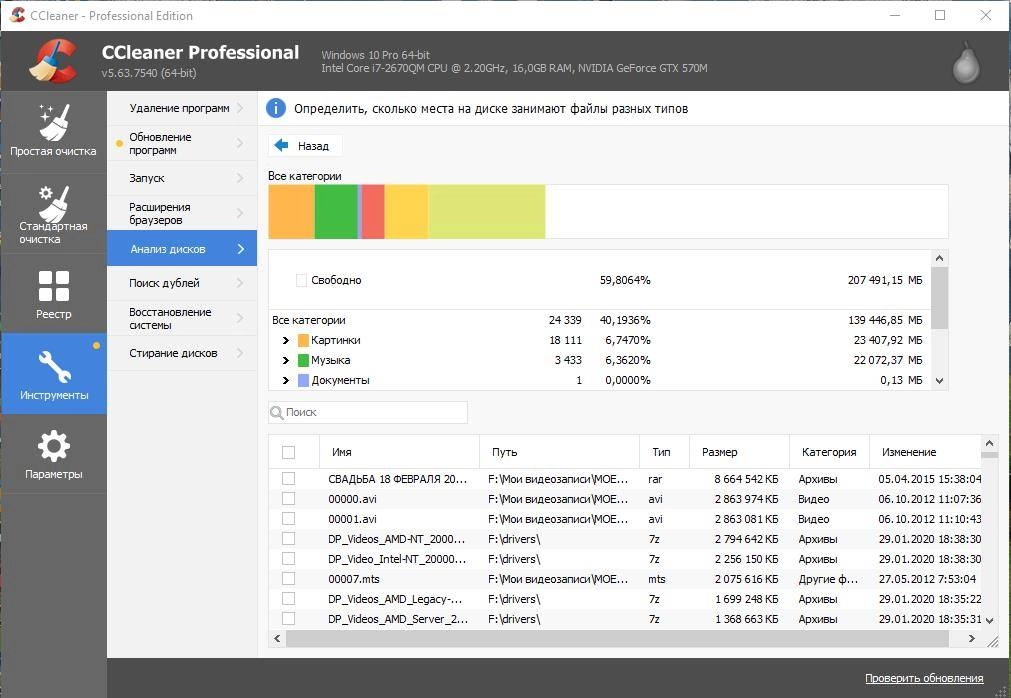
Task: Click file table horizontal scroll right arrow
Action: coord(972,639)
